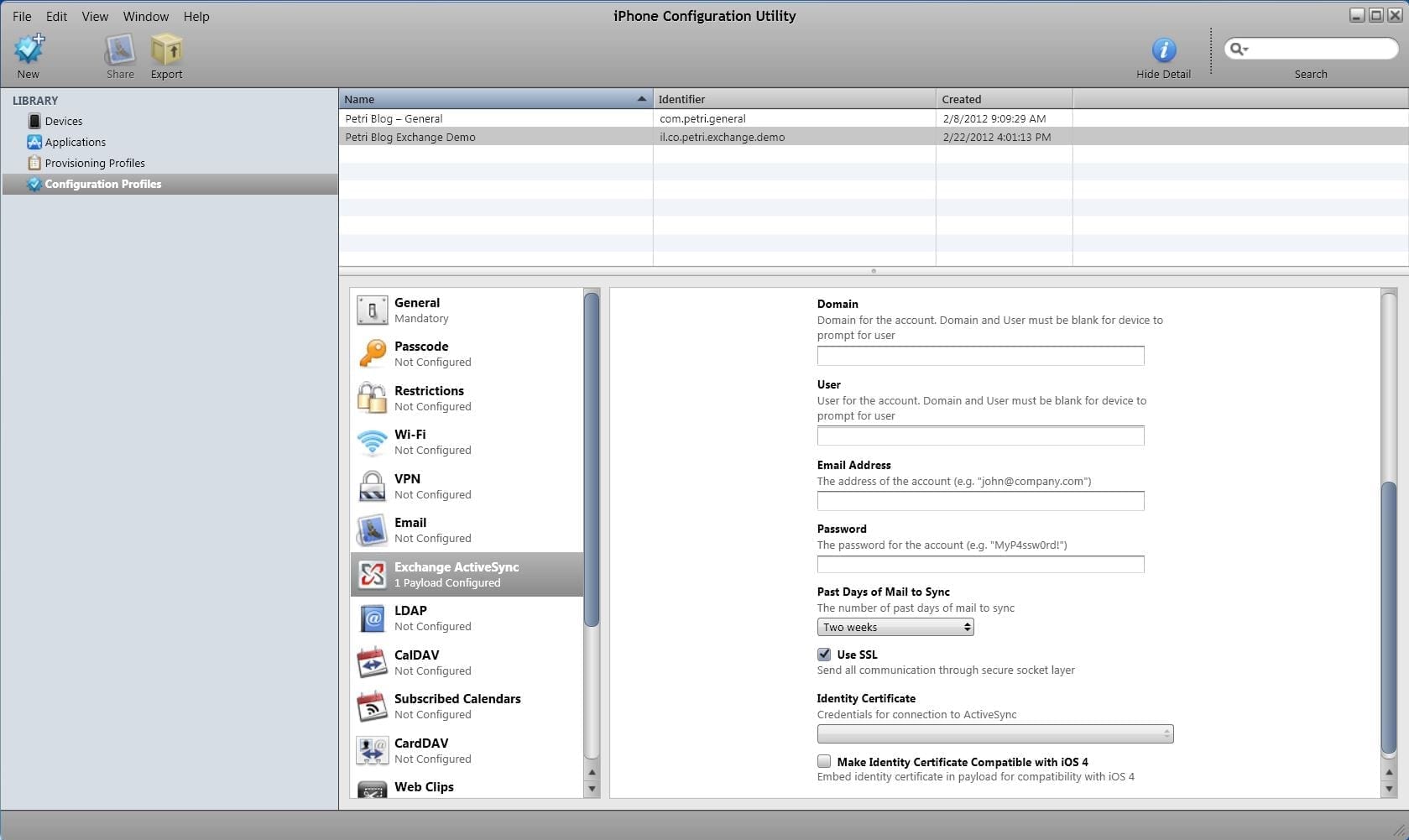Screen dimensions: 1409x840
Task: Open the Restrictions padlock icon
Action: click(372, 398)
